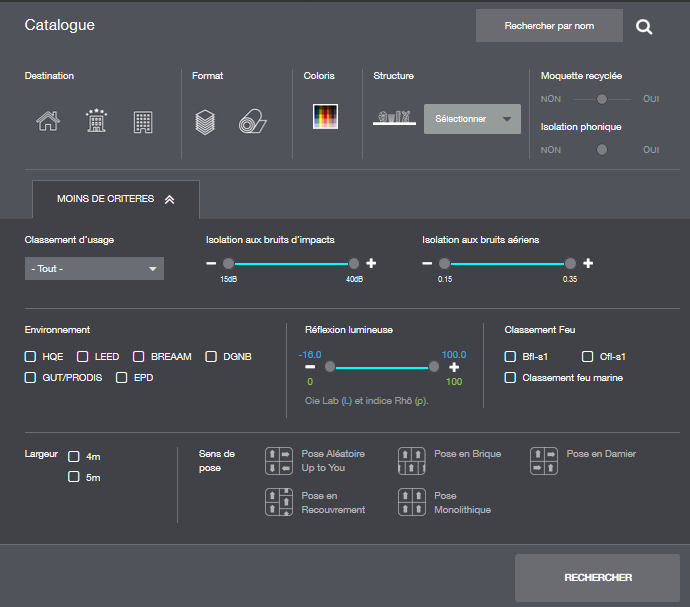The width and height of the screenshot is (690, 607).
Task: Click the Pose Monolithique label
Action: tap(462, 503)
